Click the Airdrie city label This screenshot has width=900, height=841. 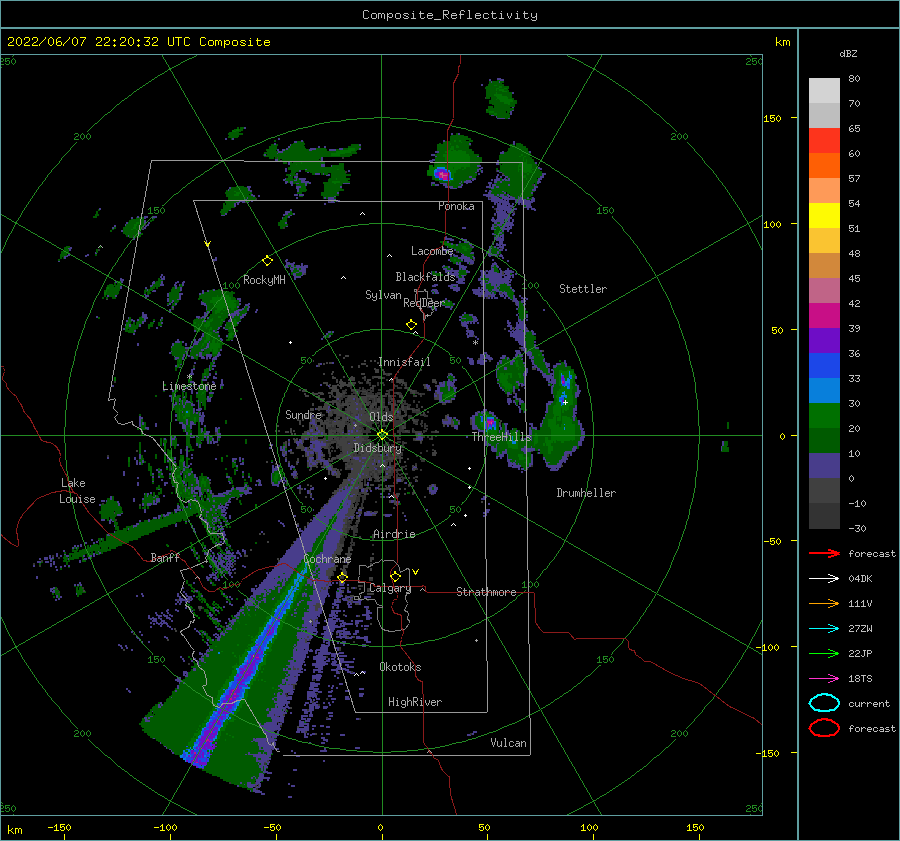coord(394,534)
